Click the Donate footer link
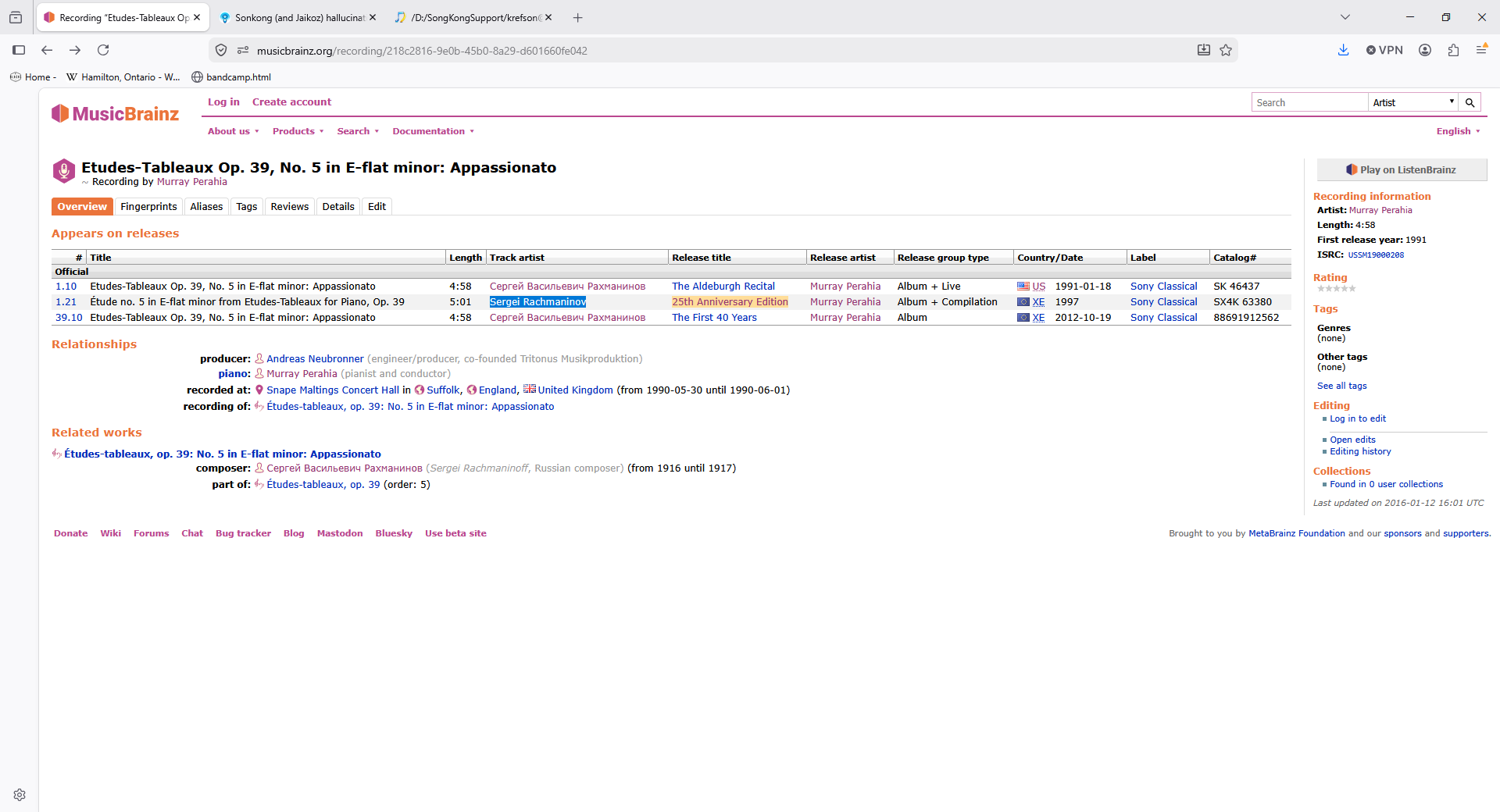The width and height of the screenshot is (1500, 812). (71, 533)
